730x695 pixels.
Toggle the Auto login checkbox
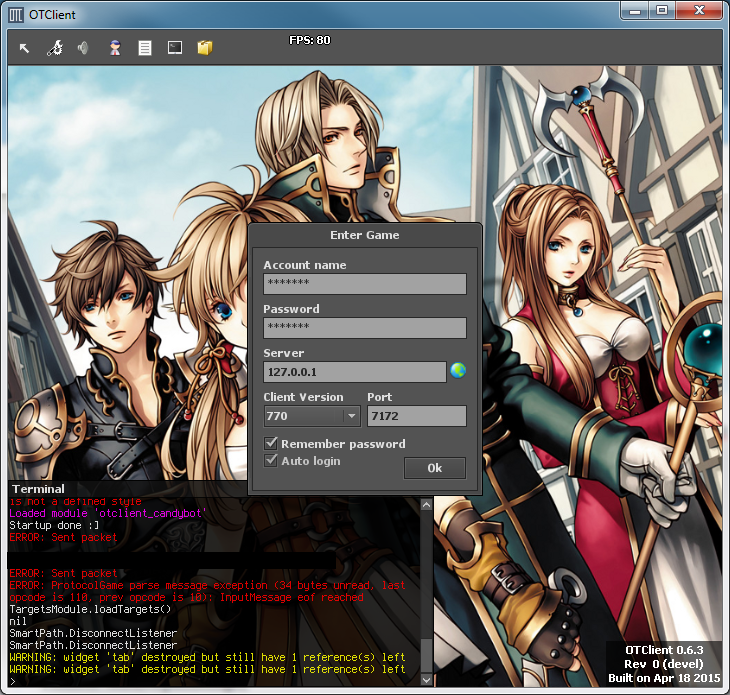271,460
